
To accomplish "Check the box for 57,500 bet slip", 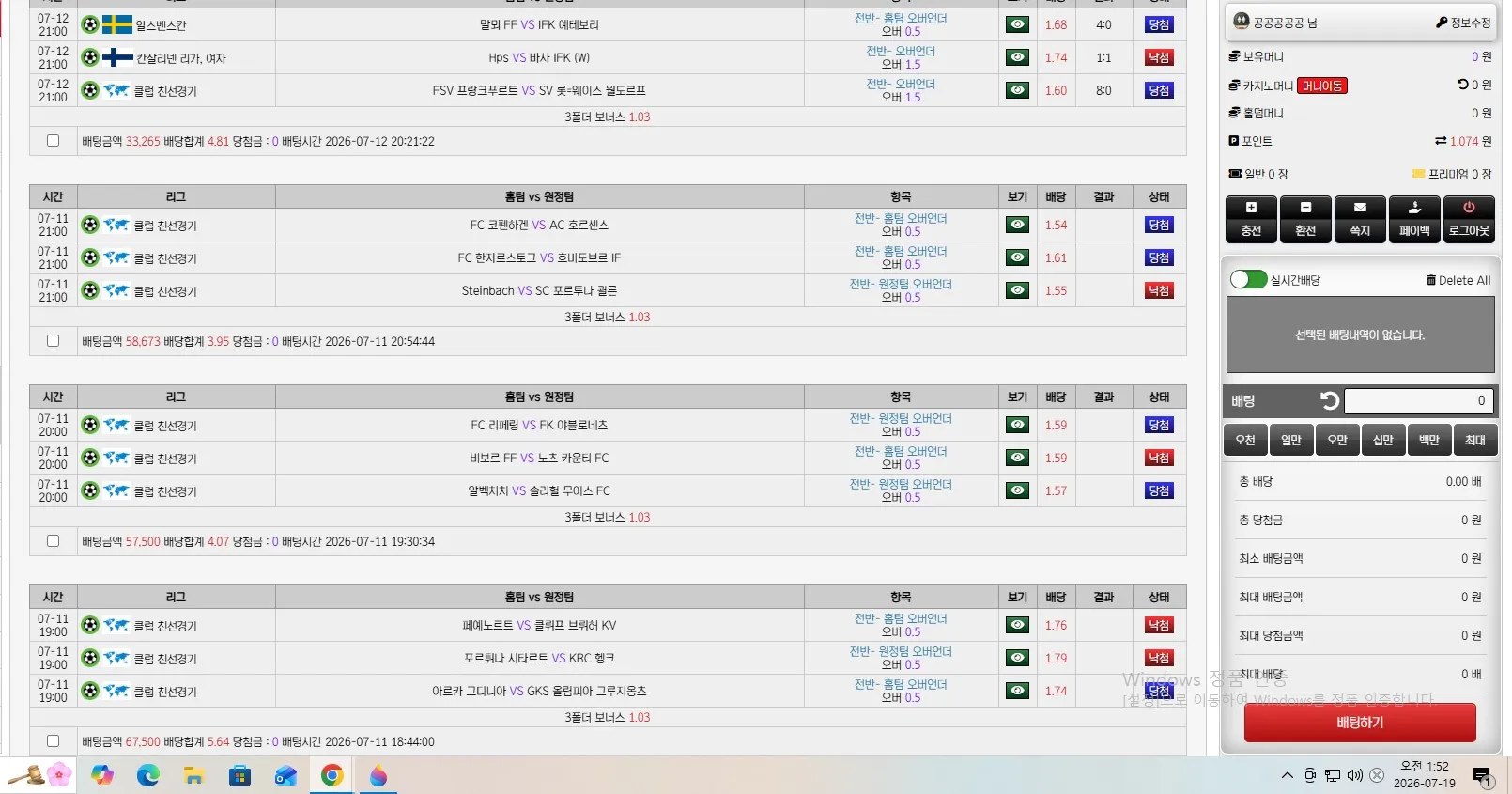I will [x=53, y=541].
